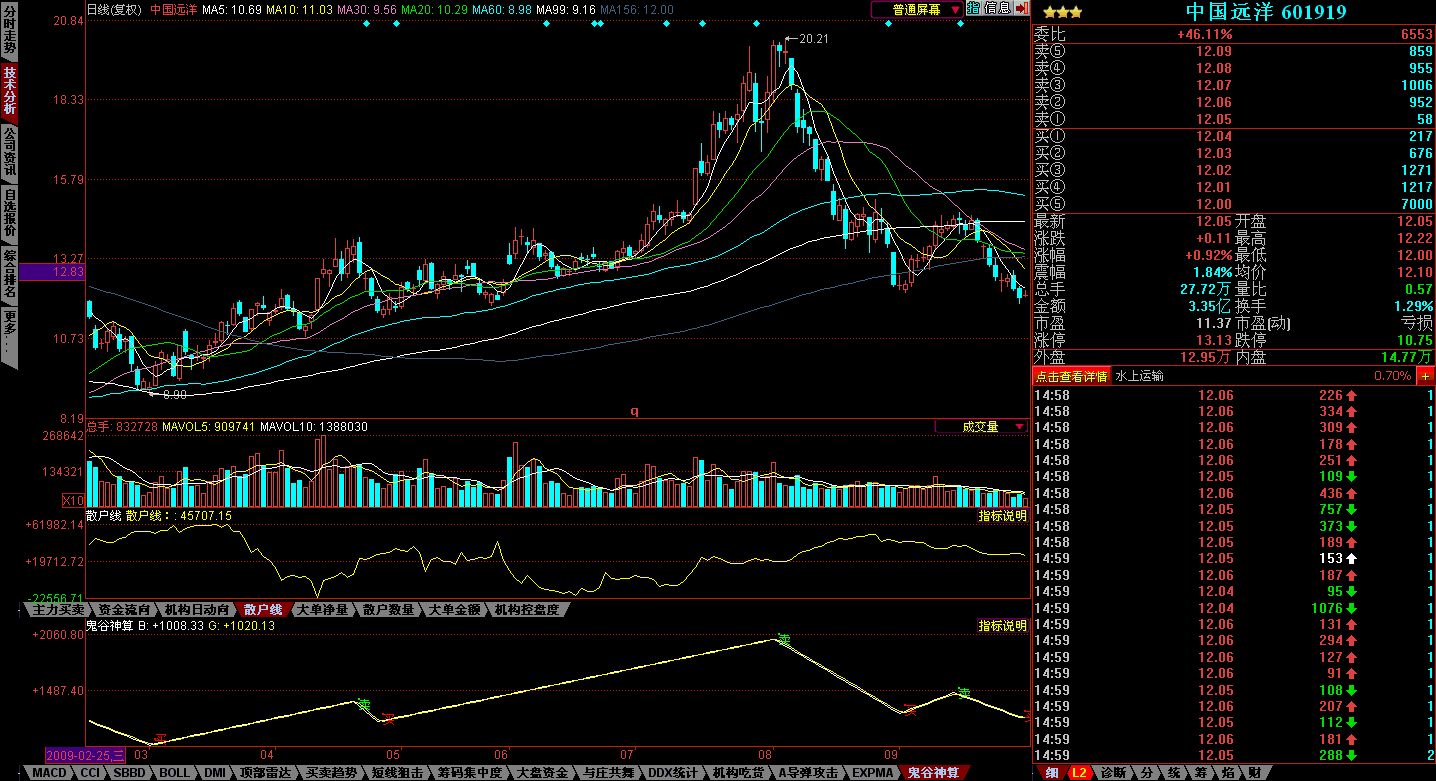Open the 焰 tab in the trades panel

[x=1228, y=773]
